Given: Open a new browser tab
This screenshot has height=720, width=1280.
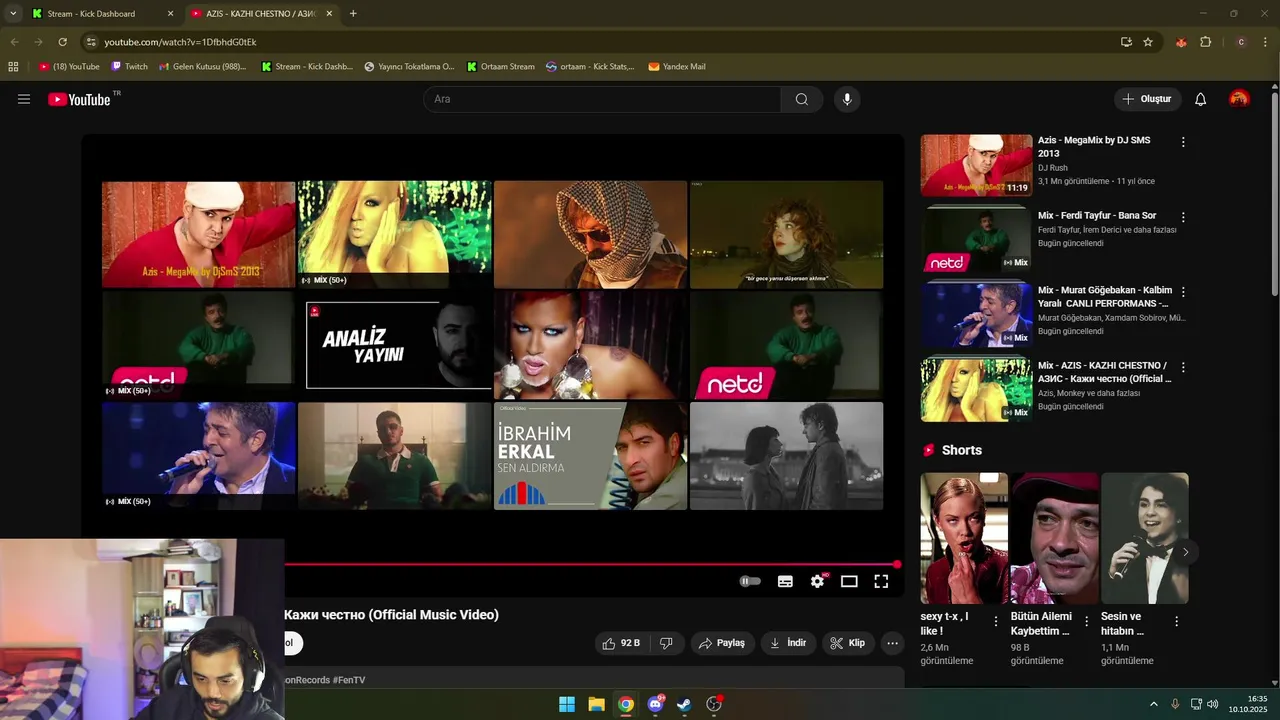Looking at the screenshot, I should pyautogui.click(x=353, y=14).
